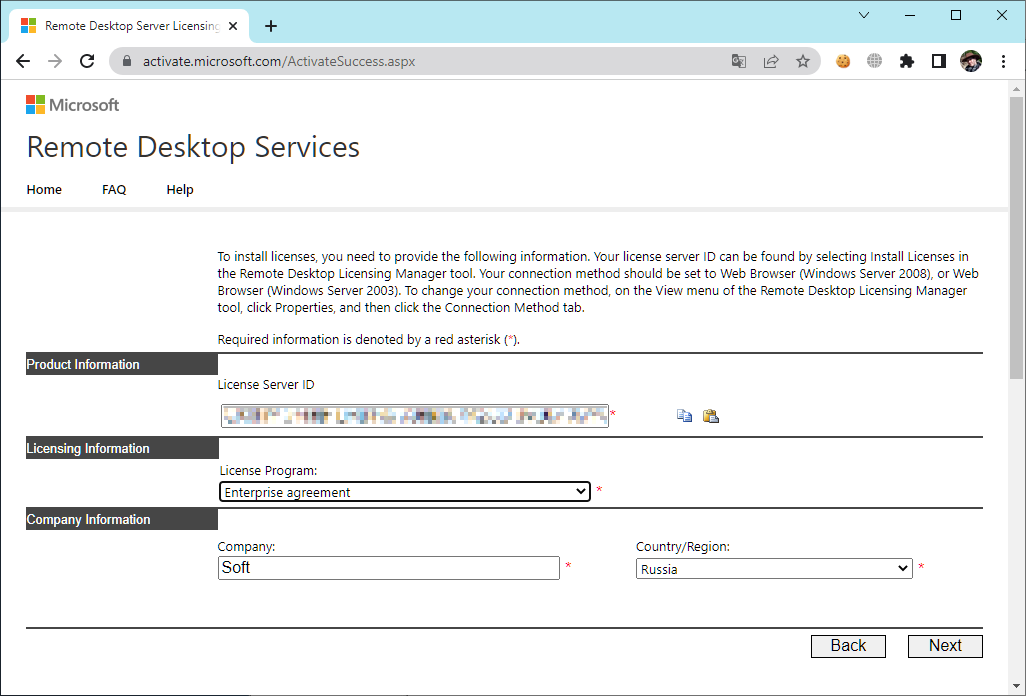Bookmark this page with the star icon

803,61
